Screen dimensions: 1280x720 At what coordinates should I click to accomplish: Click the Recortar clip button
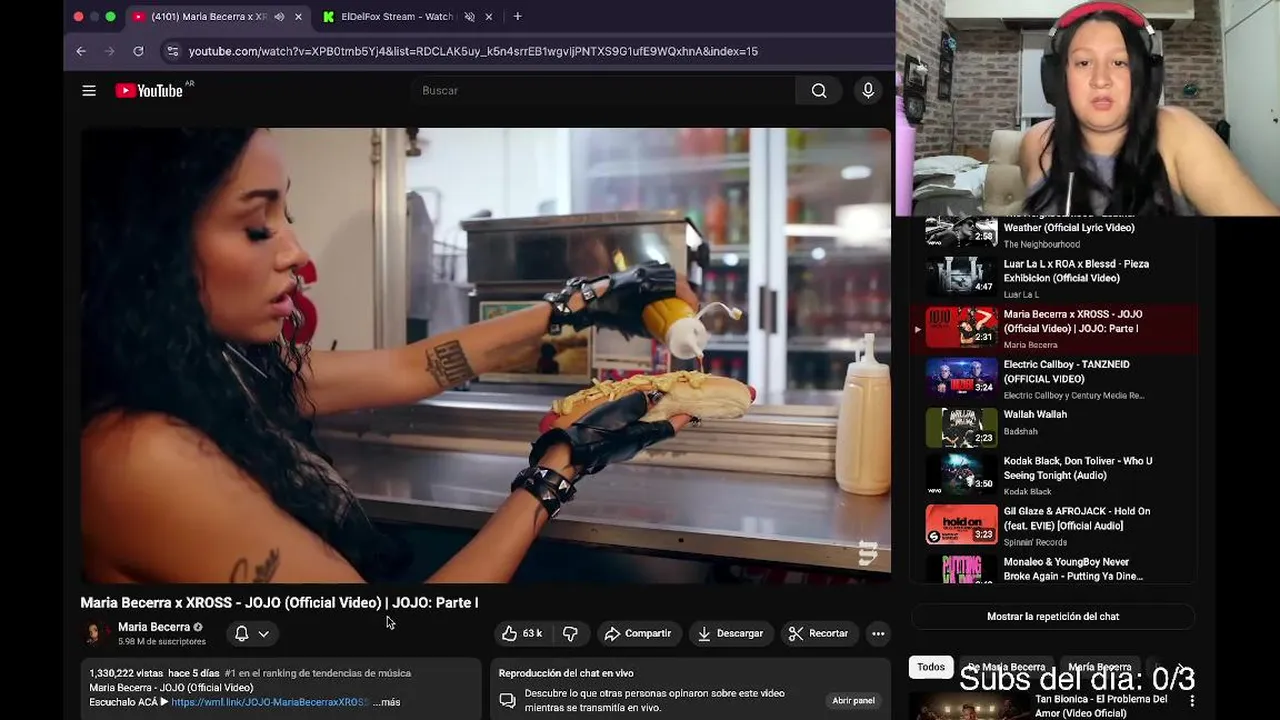pos(818,633)
